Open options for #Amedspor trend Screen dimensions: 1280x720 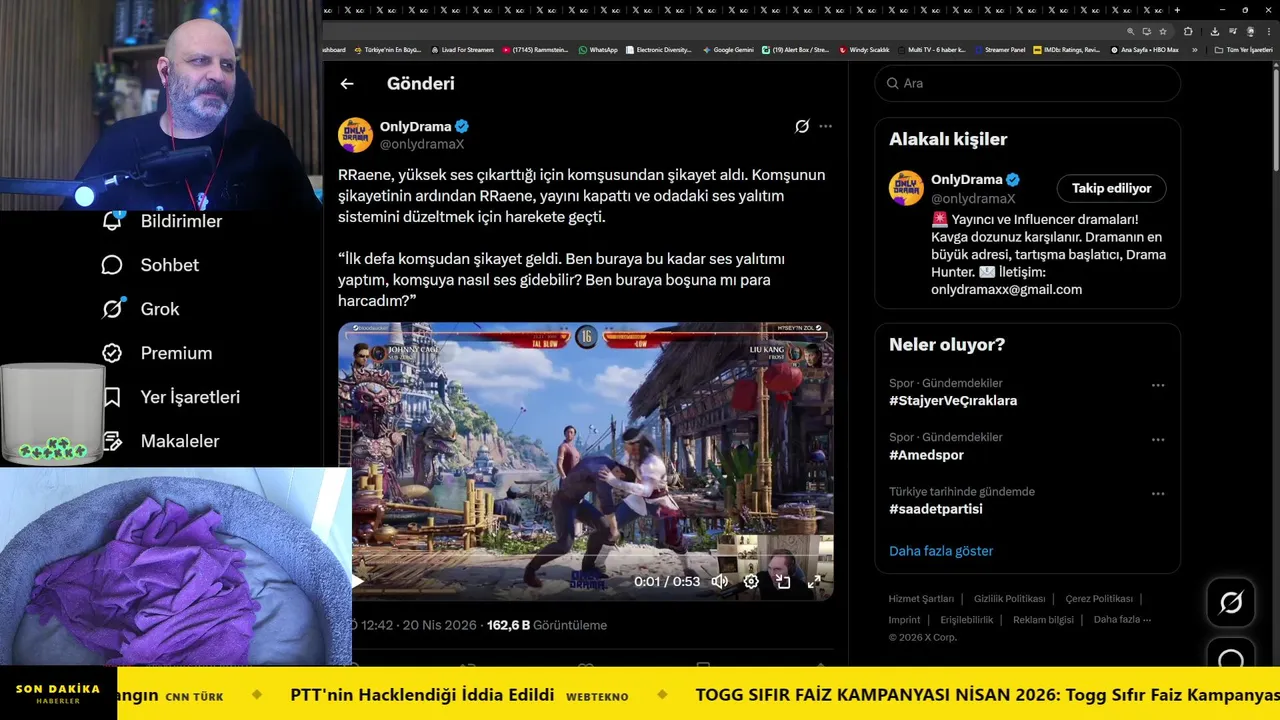(x=1157, y=439)
